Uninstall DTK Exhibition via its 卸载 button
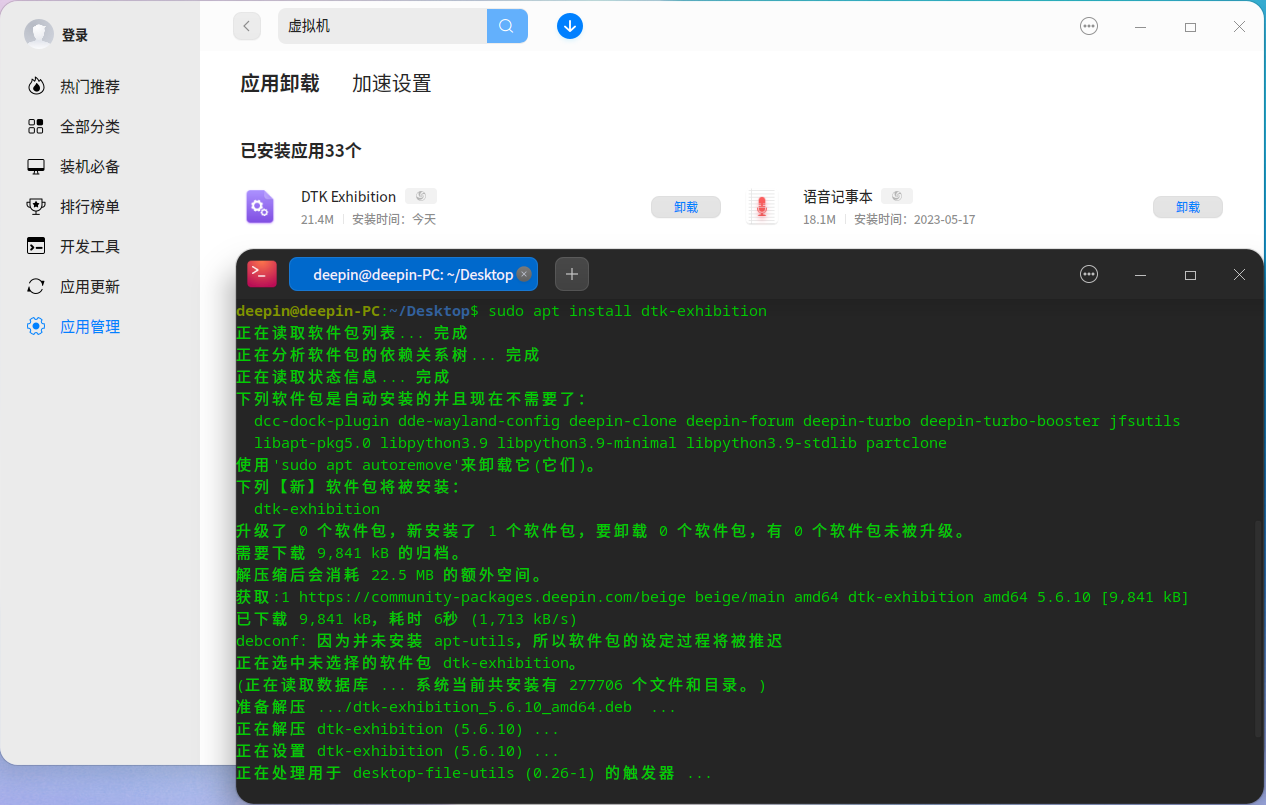Screen dimensions: 1266x805 (x=686, y=207)
